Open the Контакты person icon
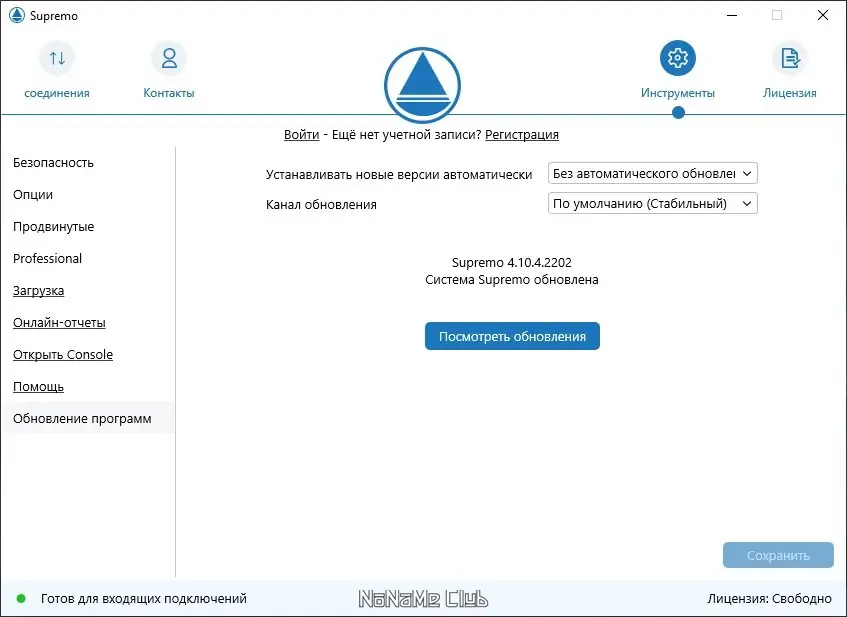The height and width of the screenshot is (617, 847). (x=169, y=58)
